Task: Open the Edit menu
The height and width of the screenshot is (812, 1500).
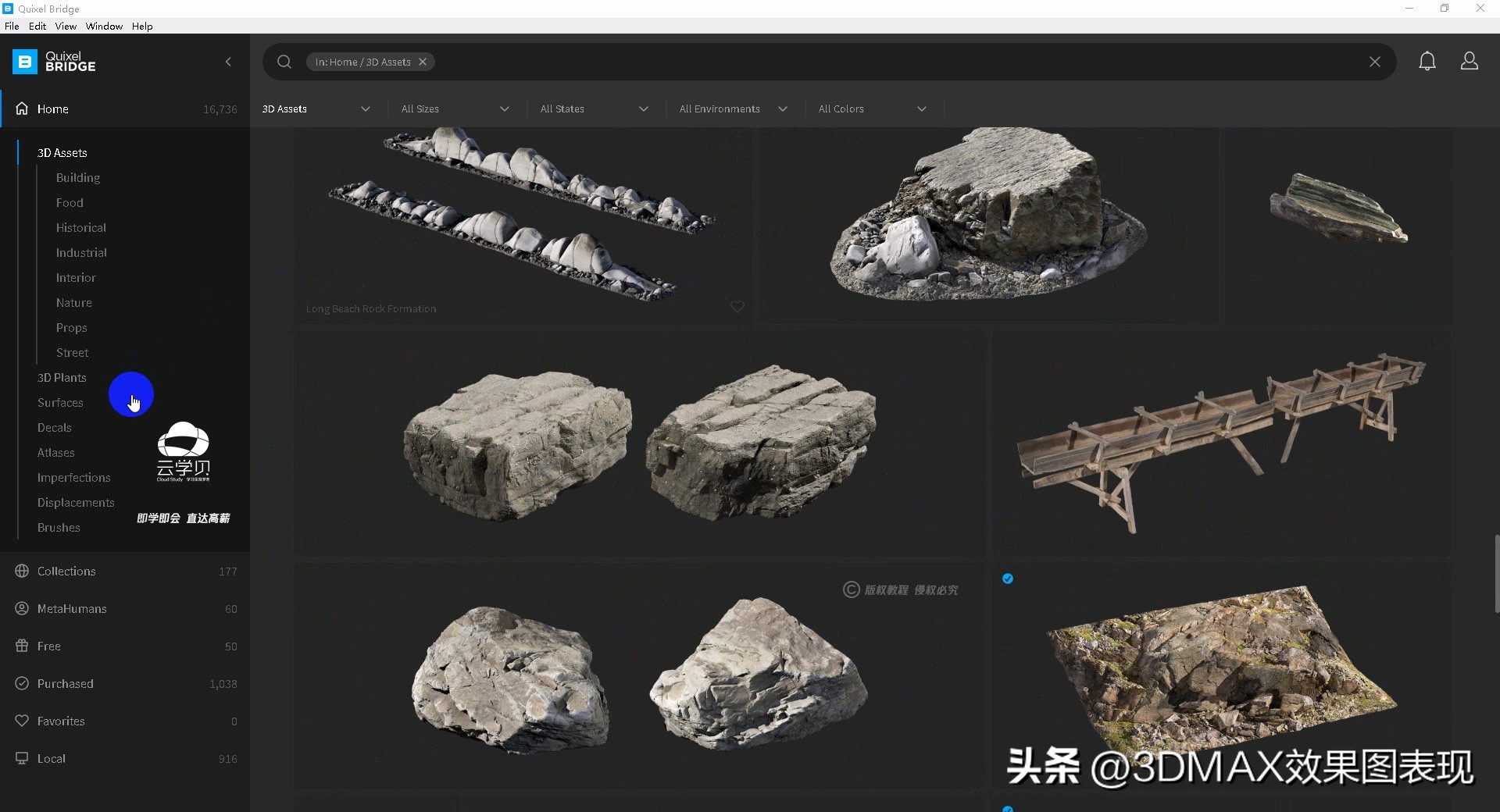Action: pos(37,26)
